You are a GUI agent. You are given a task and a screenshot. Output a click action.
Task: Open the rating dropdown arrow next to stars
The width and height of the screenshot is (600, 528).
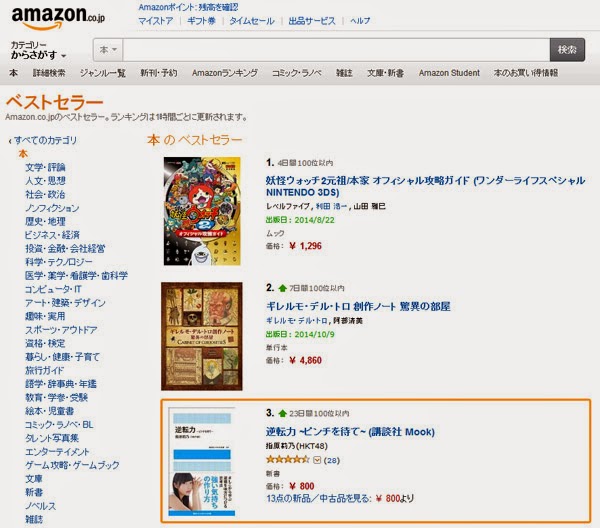tap(317, 460)
